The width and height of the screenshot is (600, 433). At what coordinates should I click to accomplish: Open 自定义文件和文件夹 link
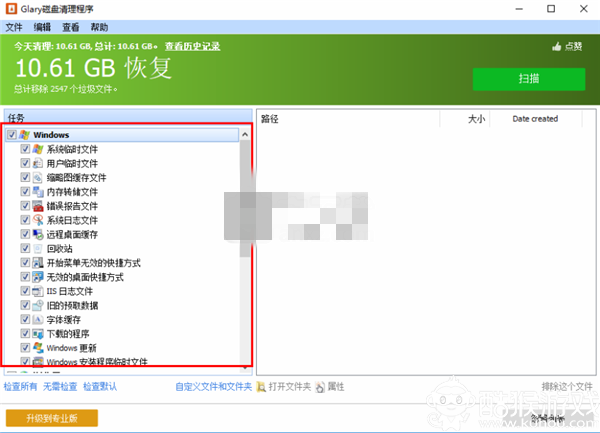214,387
